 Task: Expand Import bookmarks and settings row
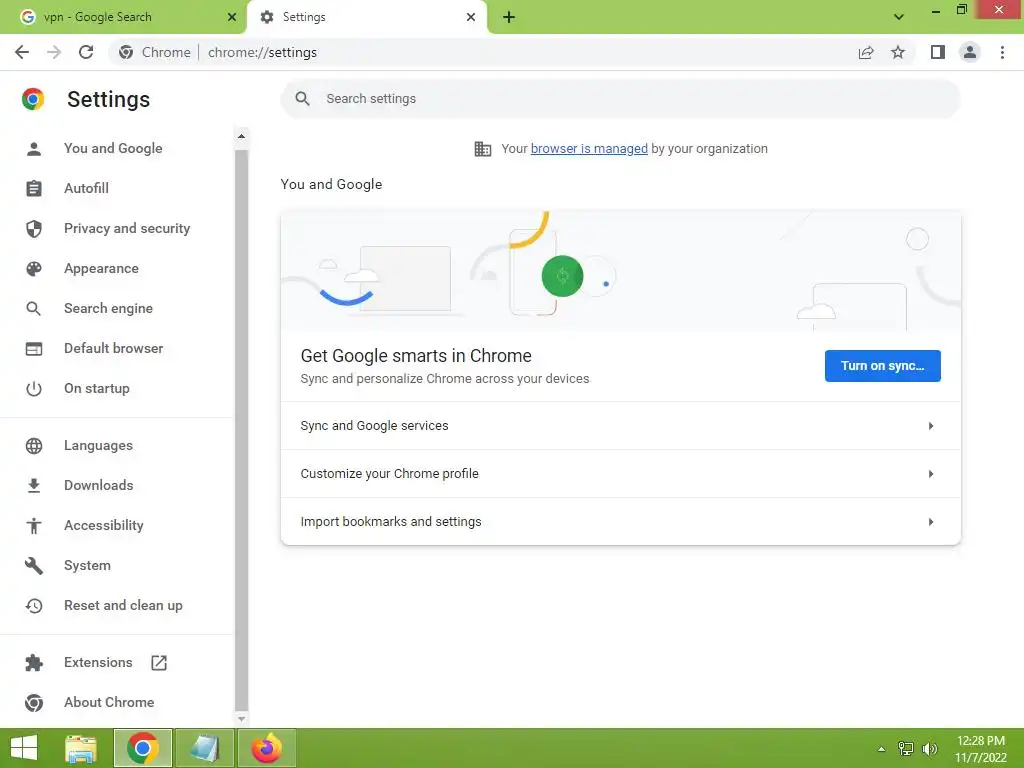click(620, 521)
